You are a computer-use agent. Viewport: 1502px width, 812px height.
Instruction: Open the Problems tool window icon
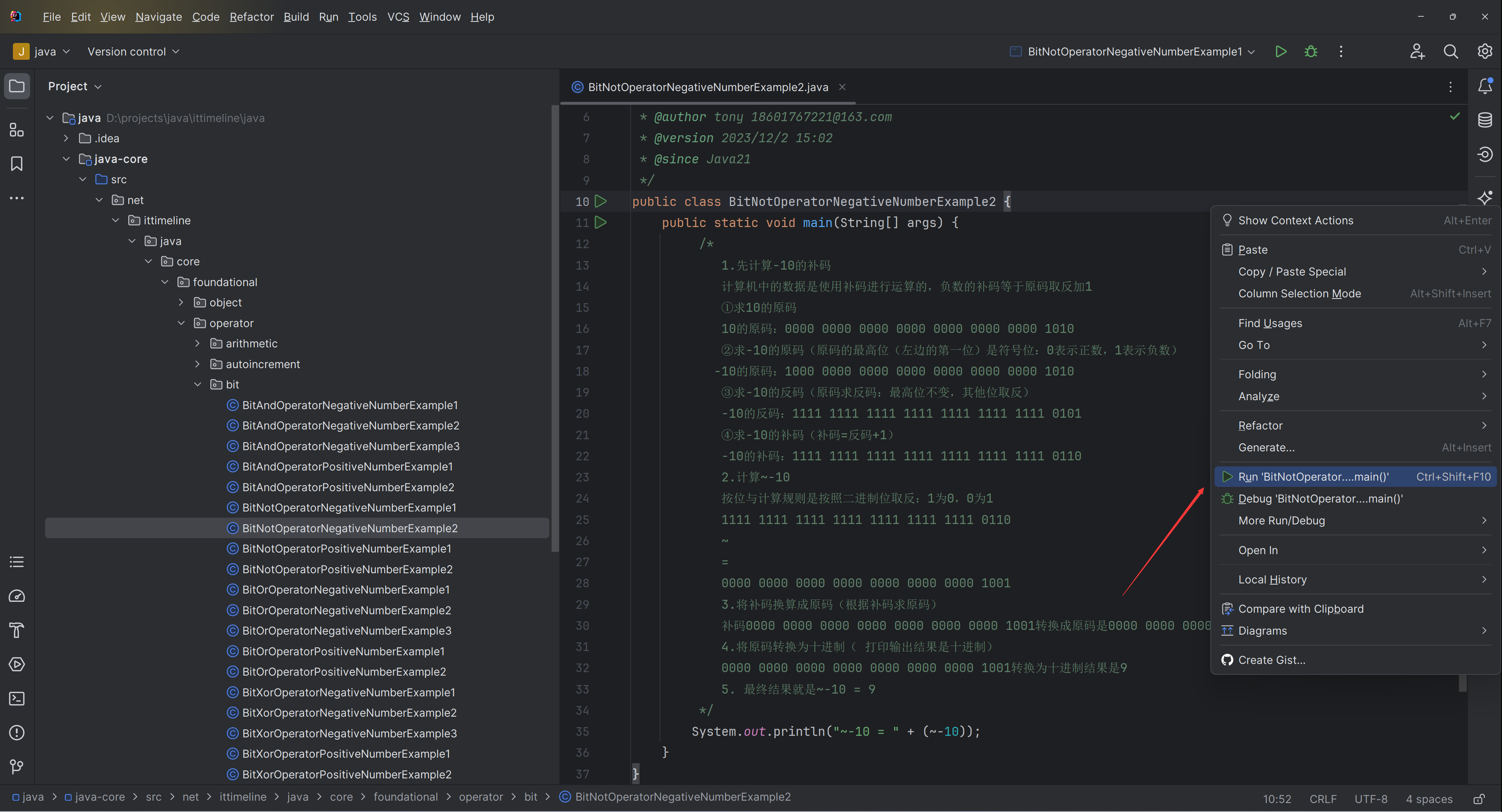click(x=17, y=732)
